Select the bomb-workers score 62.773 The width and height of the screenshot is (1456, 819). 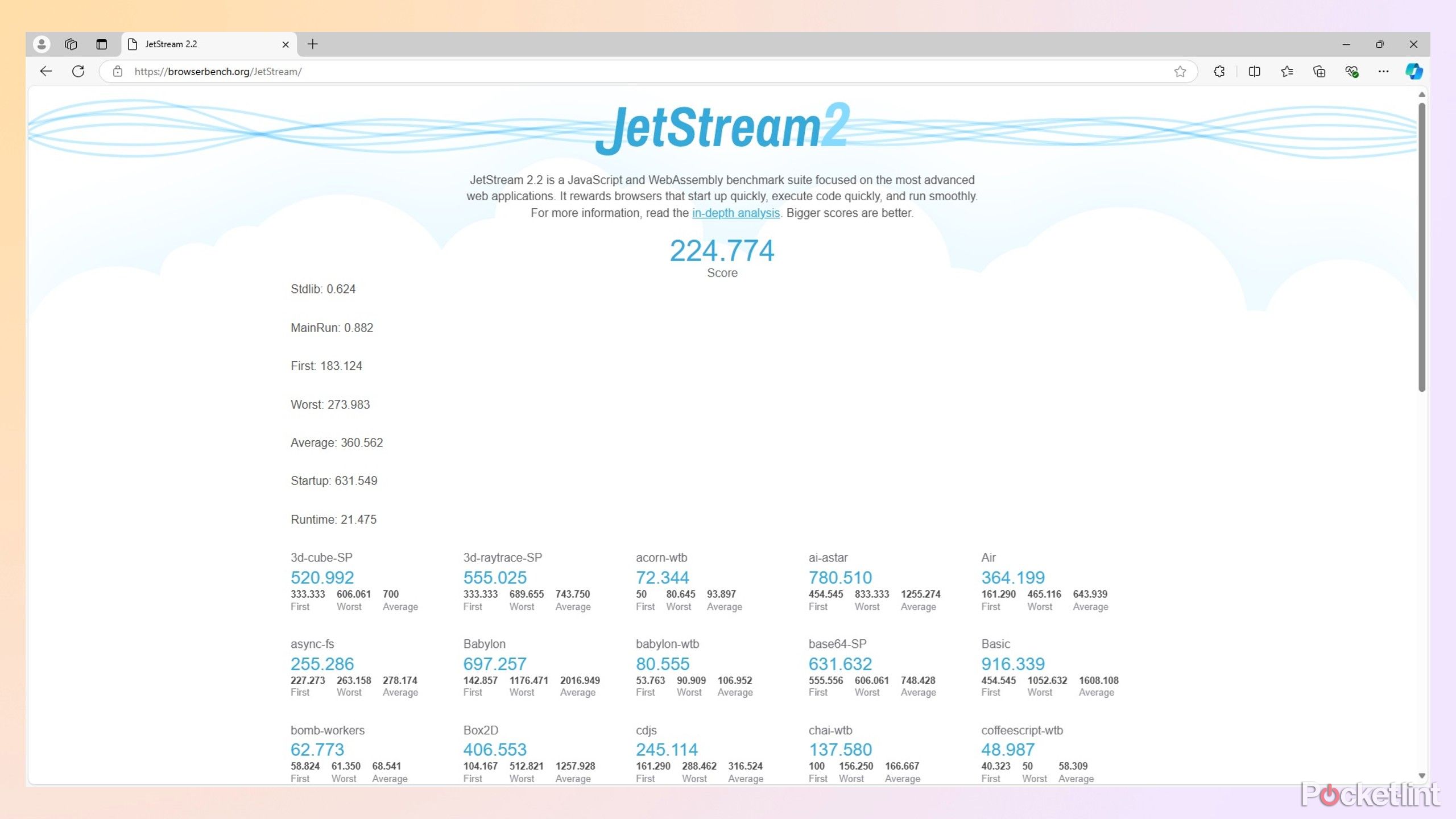[x=317, y=750]
